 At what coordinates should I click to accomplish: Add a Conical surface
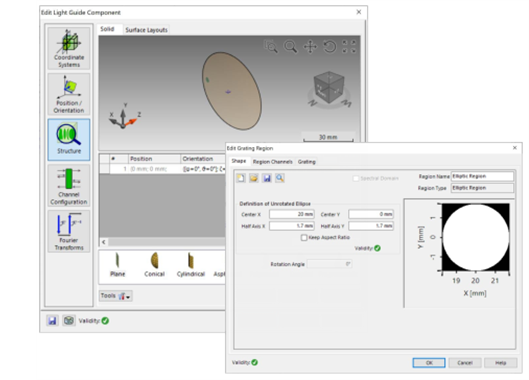coord(154,265)
